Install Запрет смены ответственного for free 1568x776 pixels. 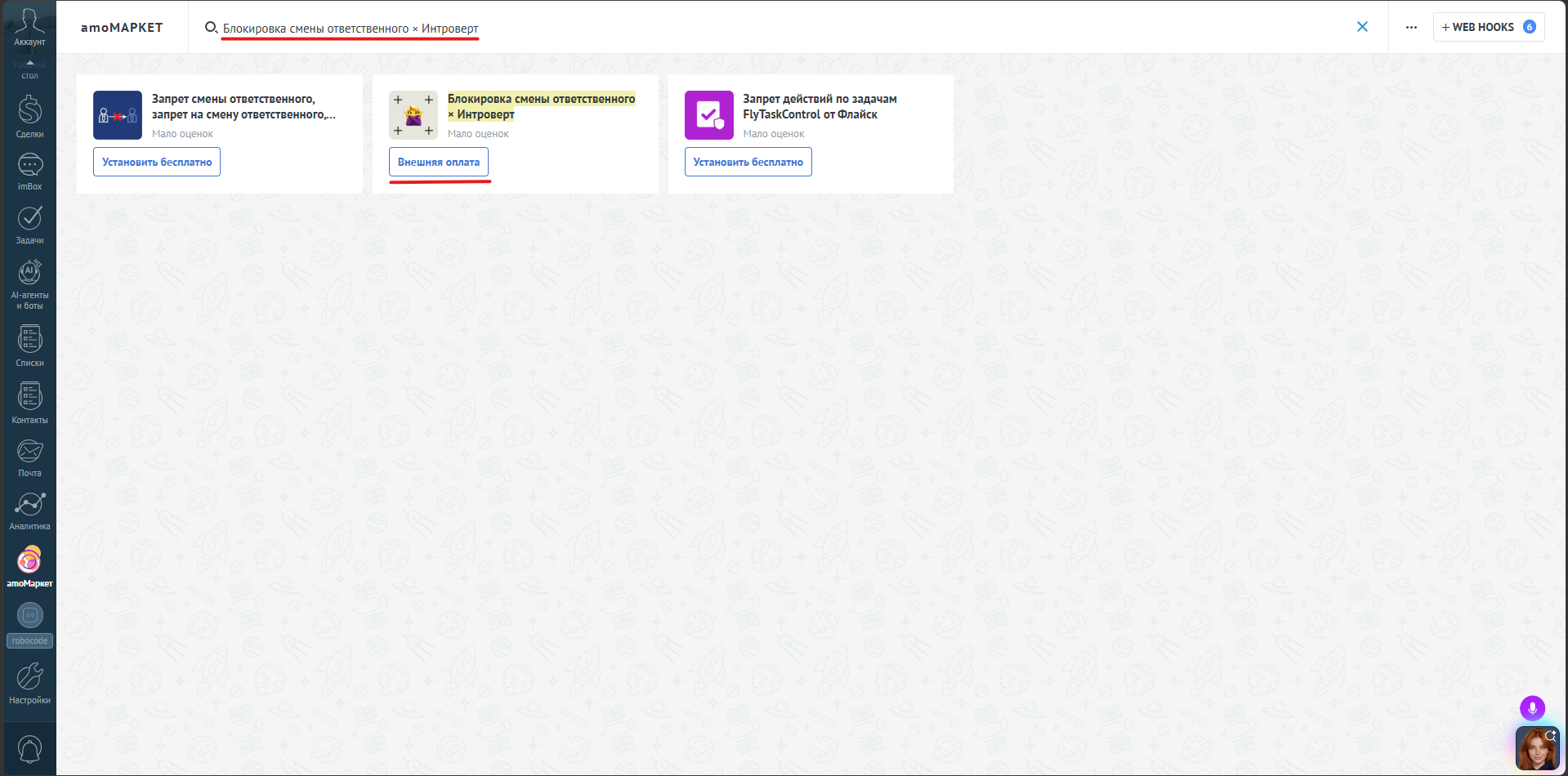coord(157,162)
